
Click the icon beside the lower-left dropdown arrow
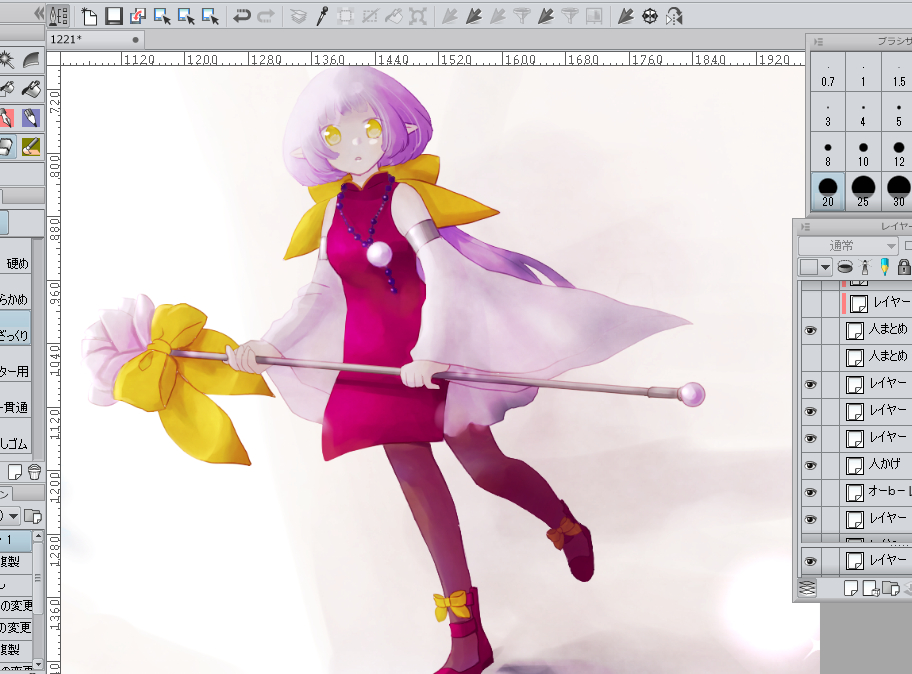coord(33,516)
